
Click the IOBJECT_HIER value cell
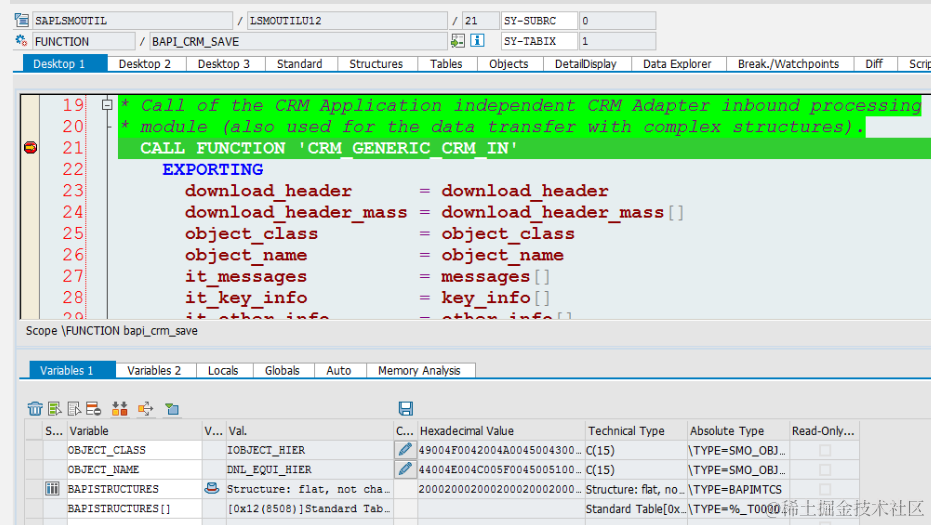[309, 450]
